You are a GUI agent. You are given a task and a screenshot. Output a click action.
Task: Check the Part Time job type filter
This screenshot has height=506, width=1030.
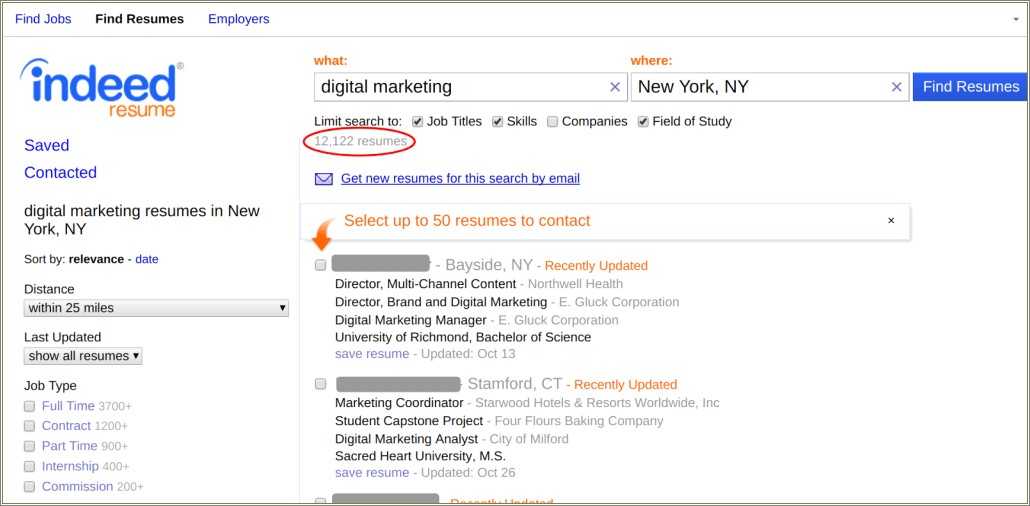tap(30, 446)
